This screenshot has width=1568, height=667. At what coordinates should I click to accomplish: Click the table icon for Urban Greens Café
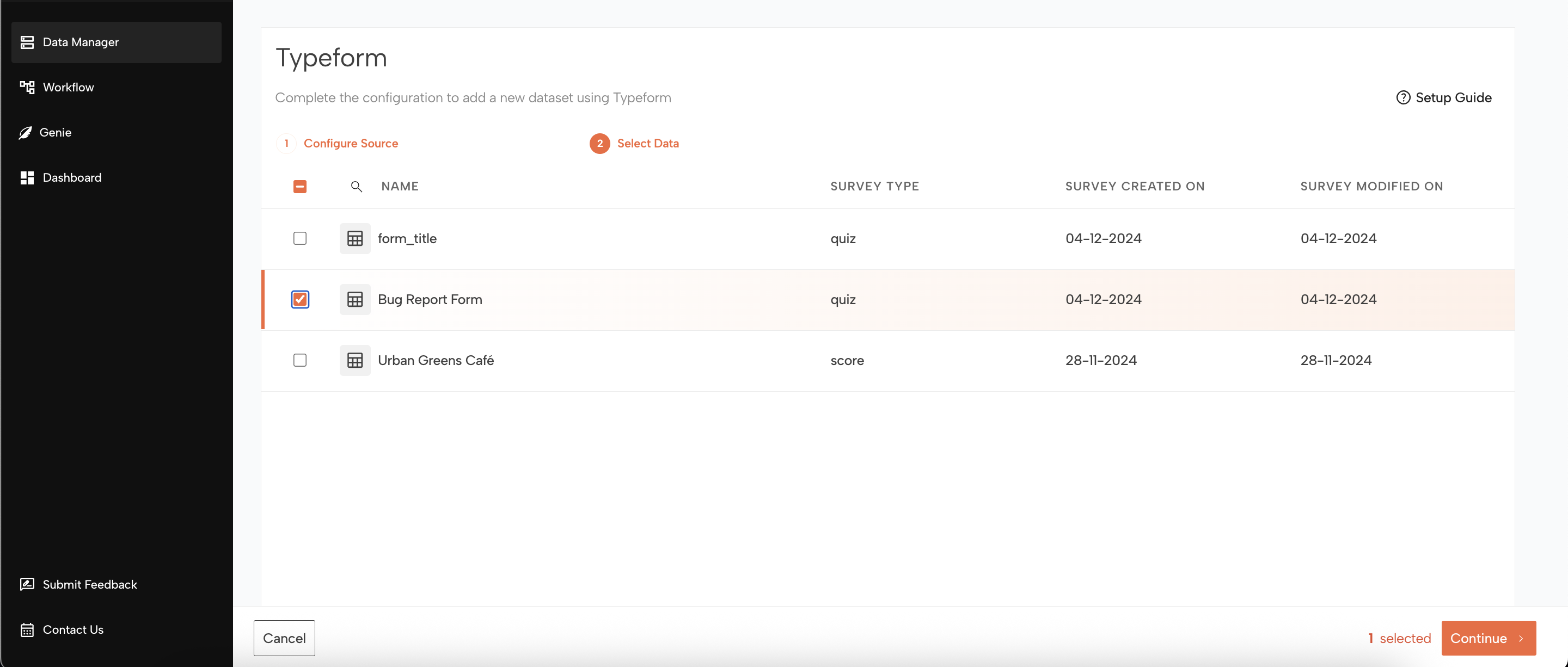[355, 360]
